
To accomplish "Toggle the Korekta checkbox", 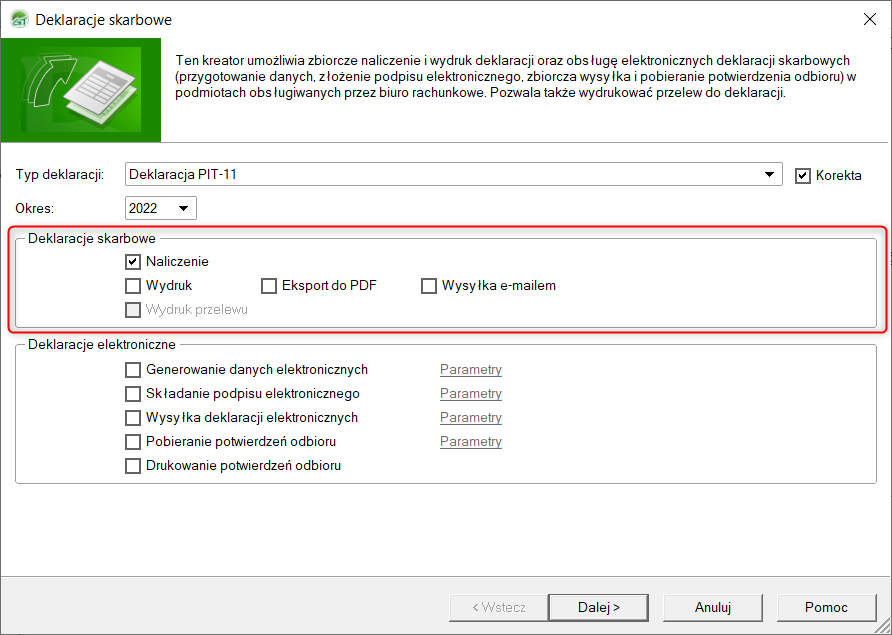I will [x=802, y=176].
